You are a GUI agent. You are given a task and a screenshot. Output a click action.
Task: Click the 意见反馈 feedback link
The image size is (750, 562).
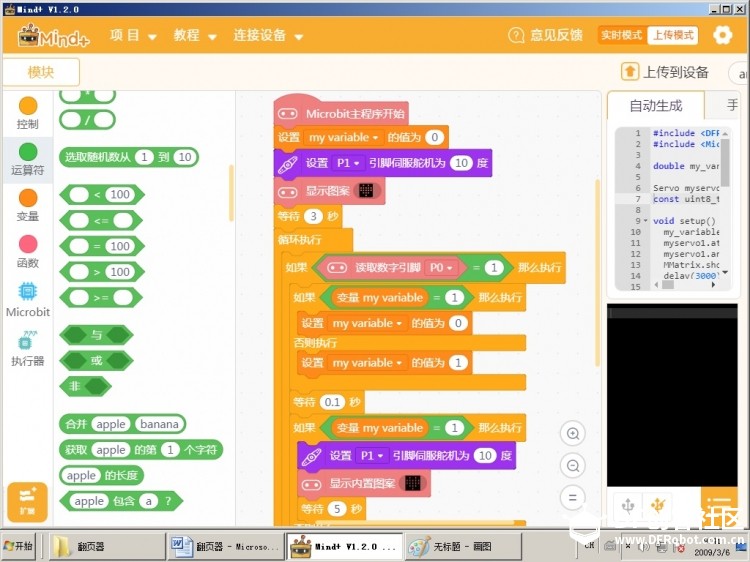[556, 35]
